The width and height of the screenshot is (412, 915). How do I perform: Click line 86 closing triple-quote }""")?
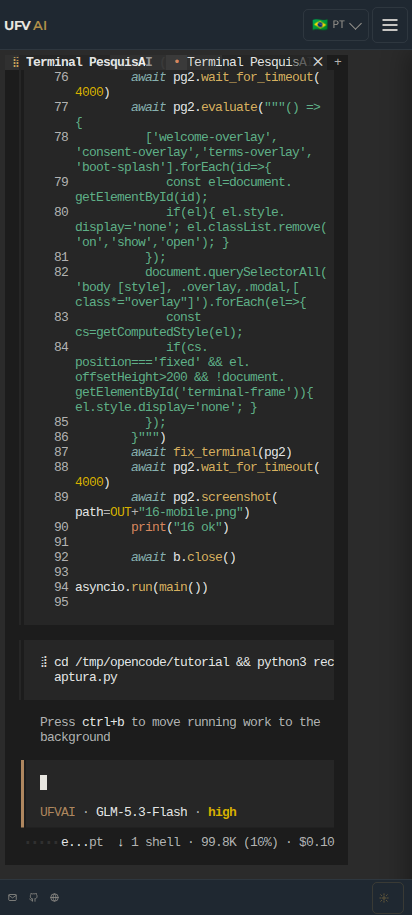(149, 438)
